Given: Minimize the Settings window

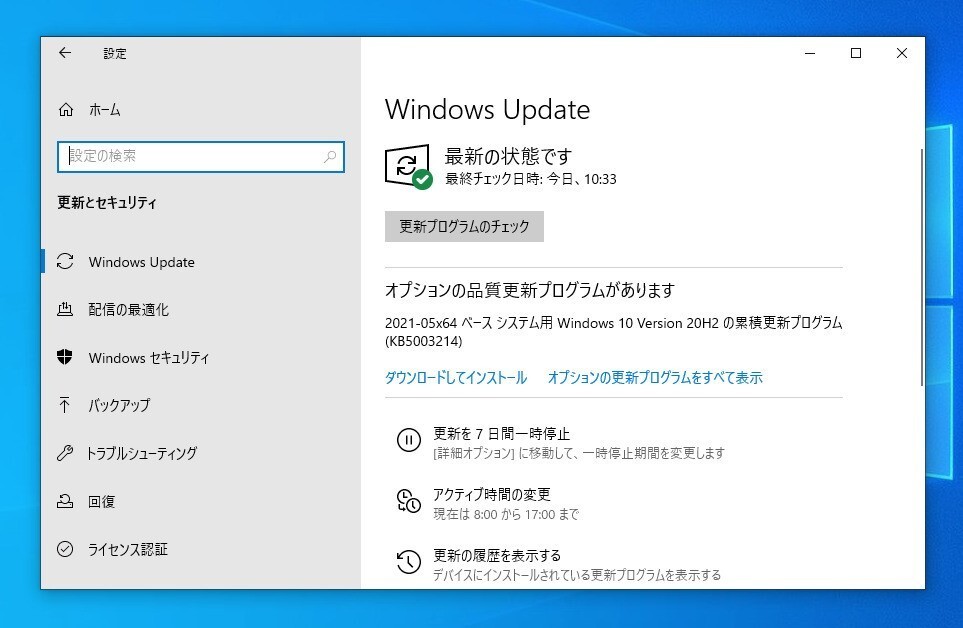Looking at the screenshot, I should click(810, 53).
